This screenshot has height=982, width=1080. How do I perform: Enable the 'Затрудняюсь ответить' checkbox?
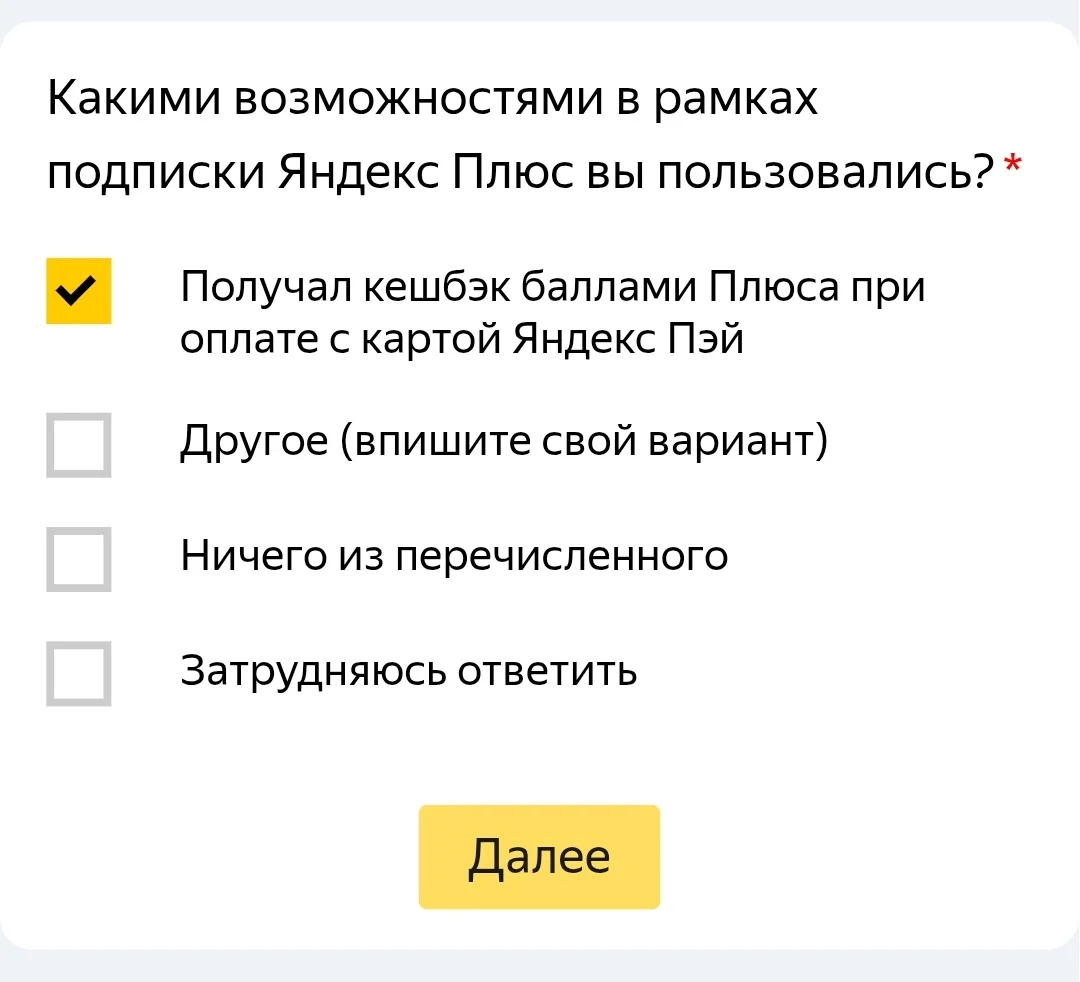(x=79, y=673)
